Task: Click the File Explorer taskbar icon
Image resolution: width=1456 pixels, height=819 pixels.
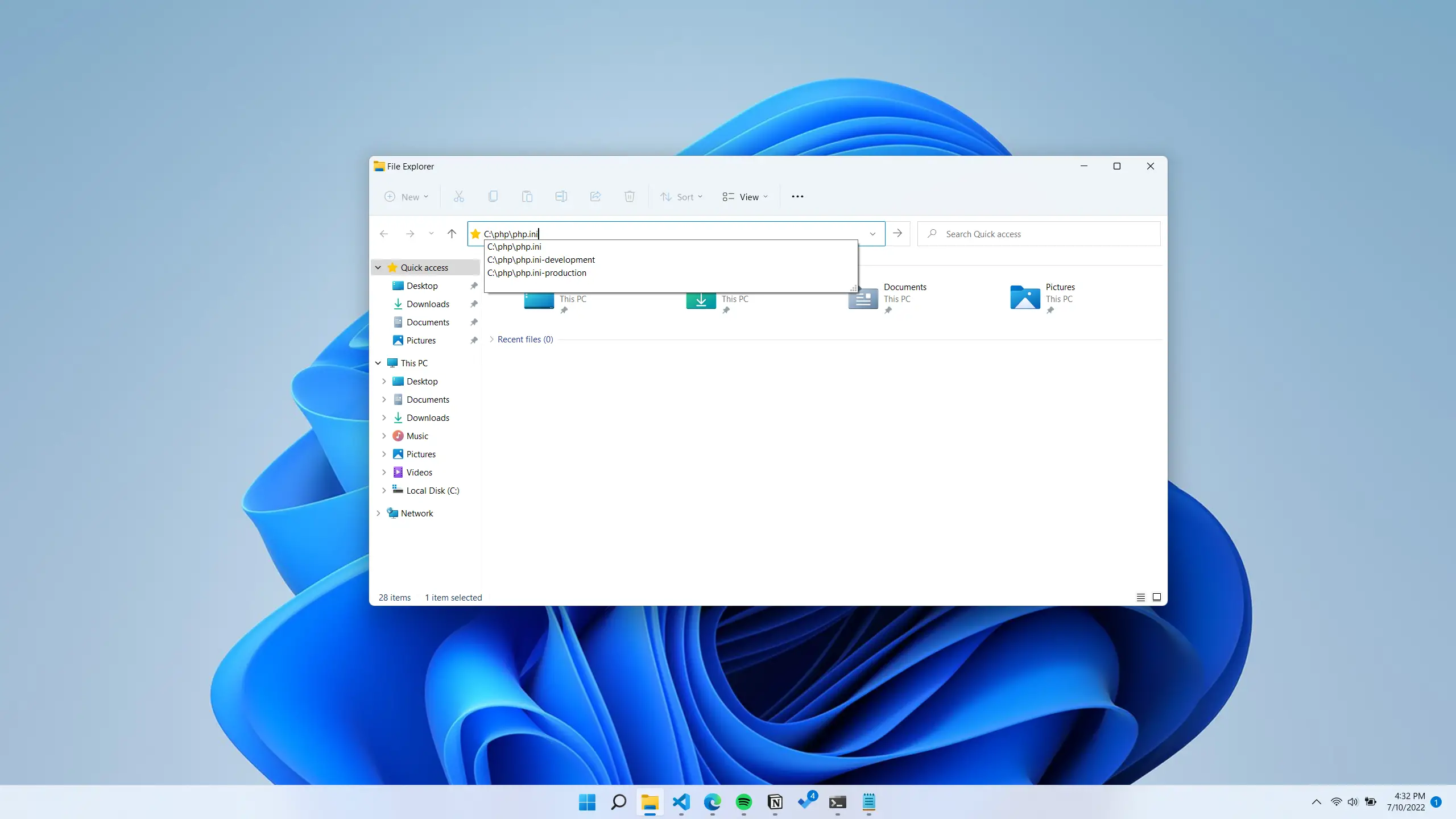Action: click(650, 802)
